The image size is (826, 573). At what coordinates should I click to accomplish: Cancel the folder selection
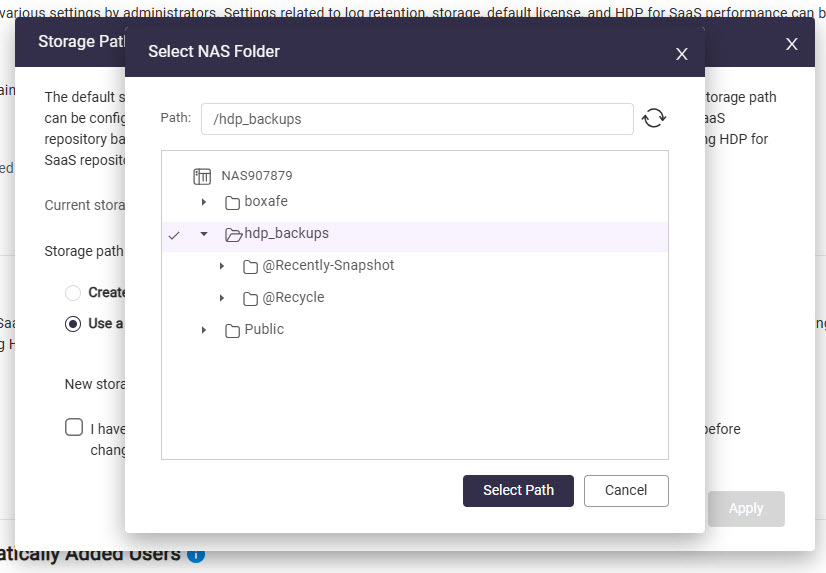pyautogui.click(x=626, y=491)
